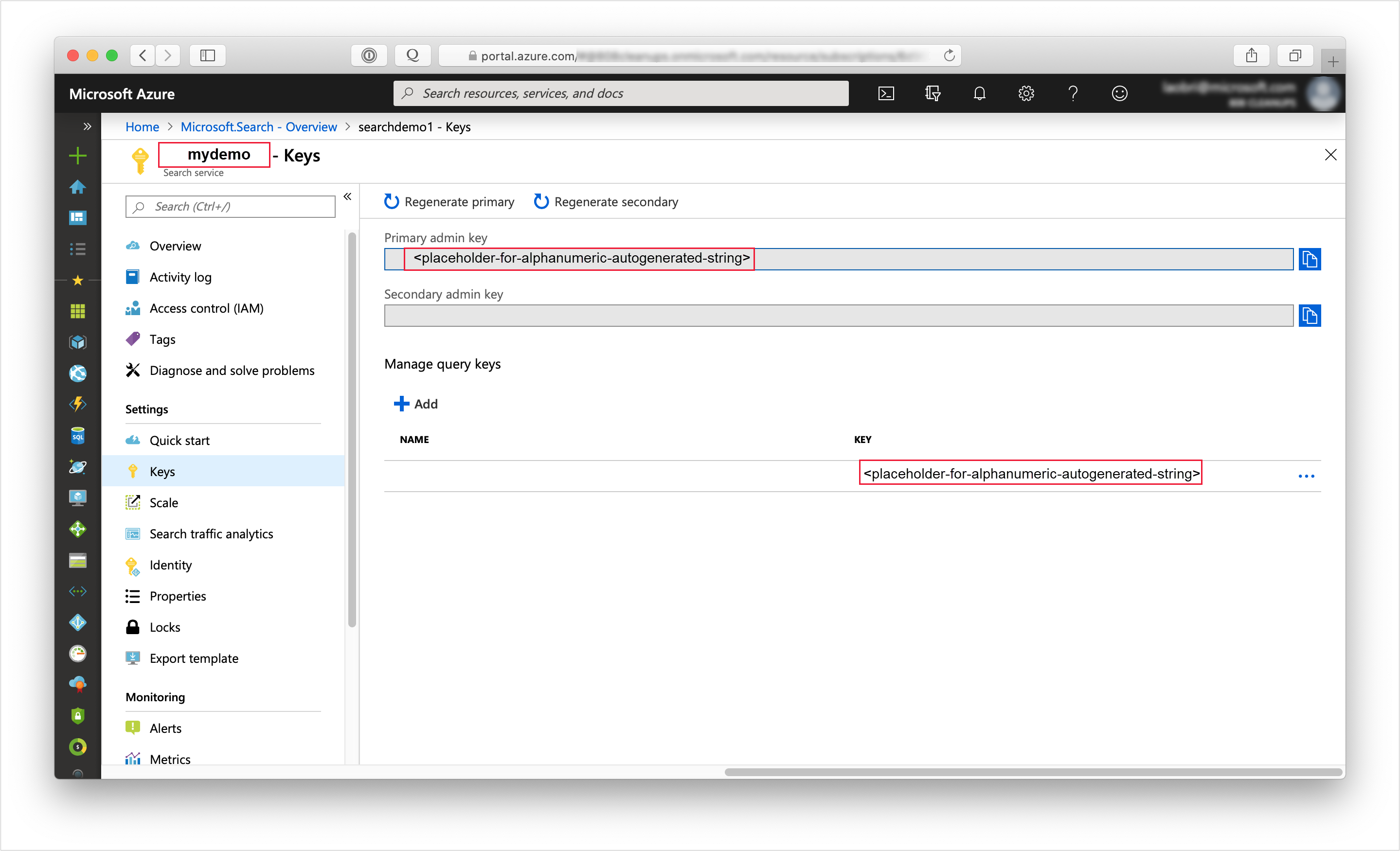Screen dimensions: 1400x851
Task: Click the Metrics monitoring icon
Action: tap(133, 759)
